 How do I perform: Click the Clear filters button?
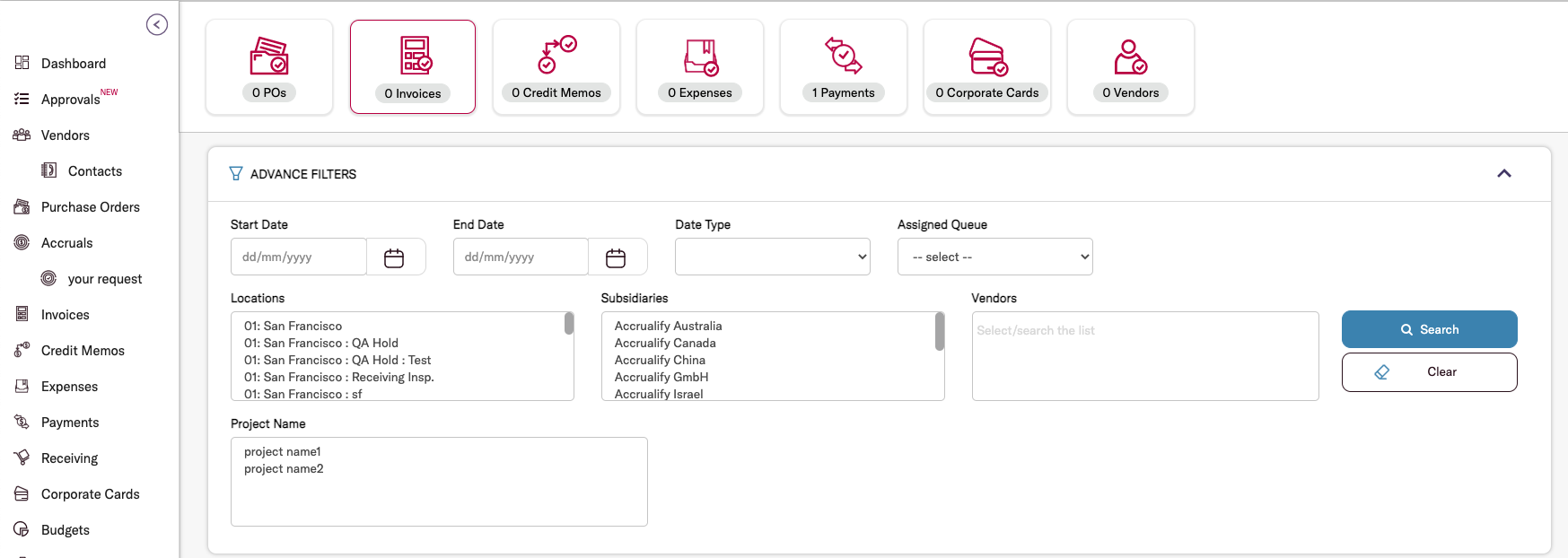pyautogui.click(x=1429, y=372)
